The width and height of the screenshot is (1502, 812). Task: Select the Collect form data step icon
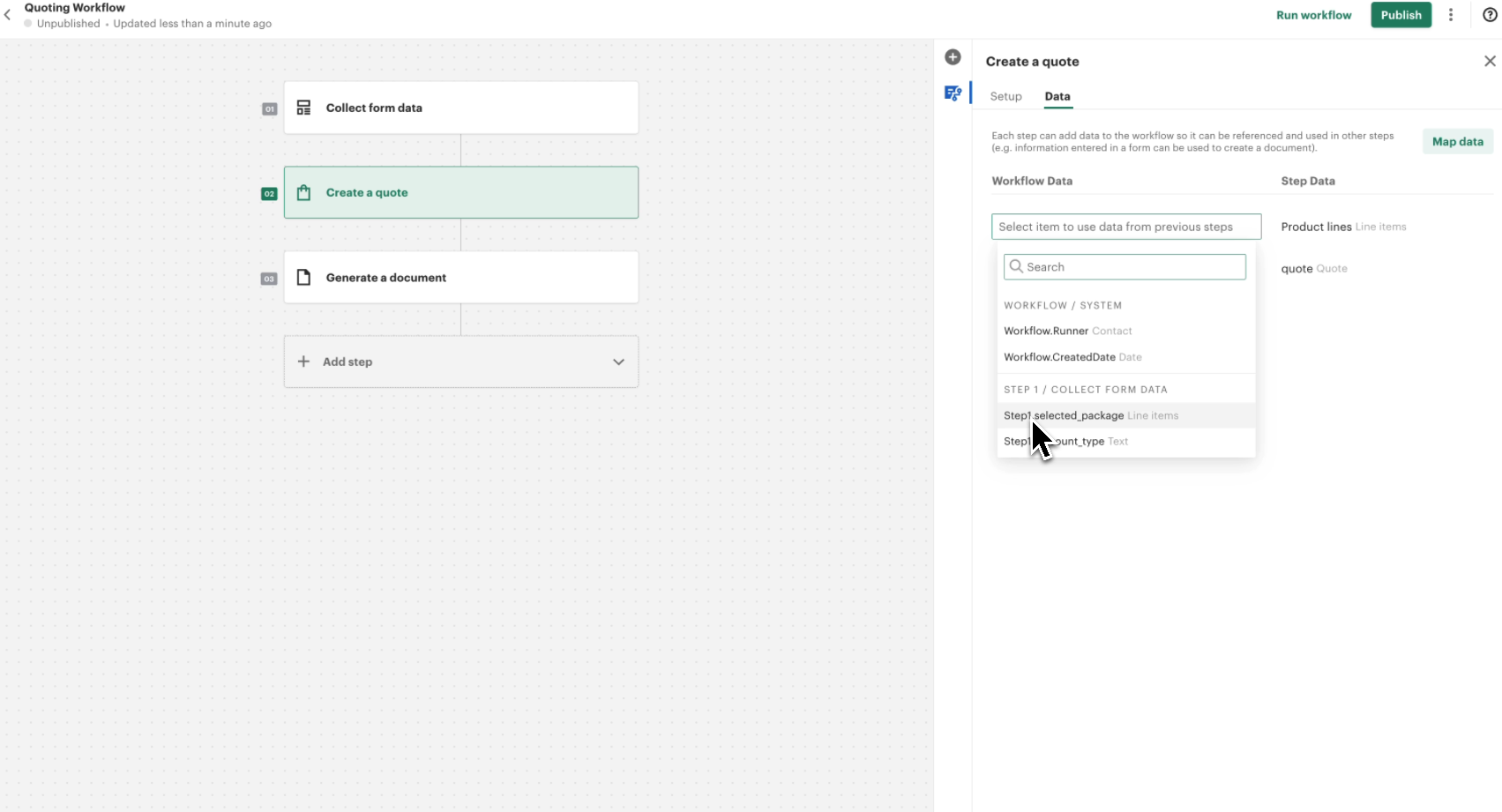303,107
